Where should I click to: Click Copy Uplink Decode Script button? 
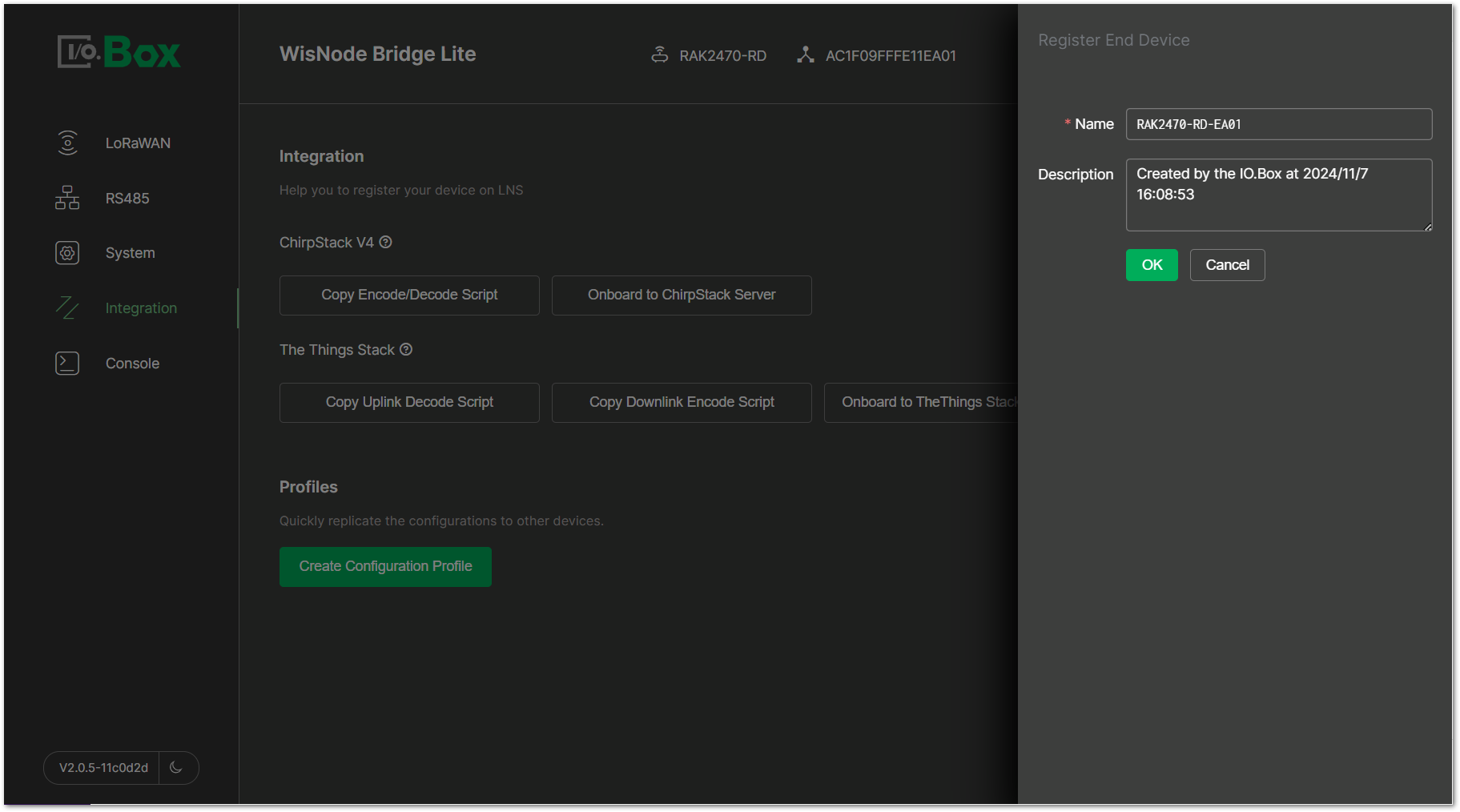(409, 402)
